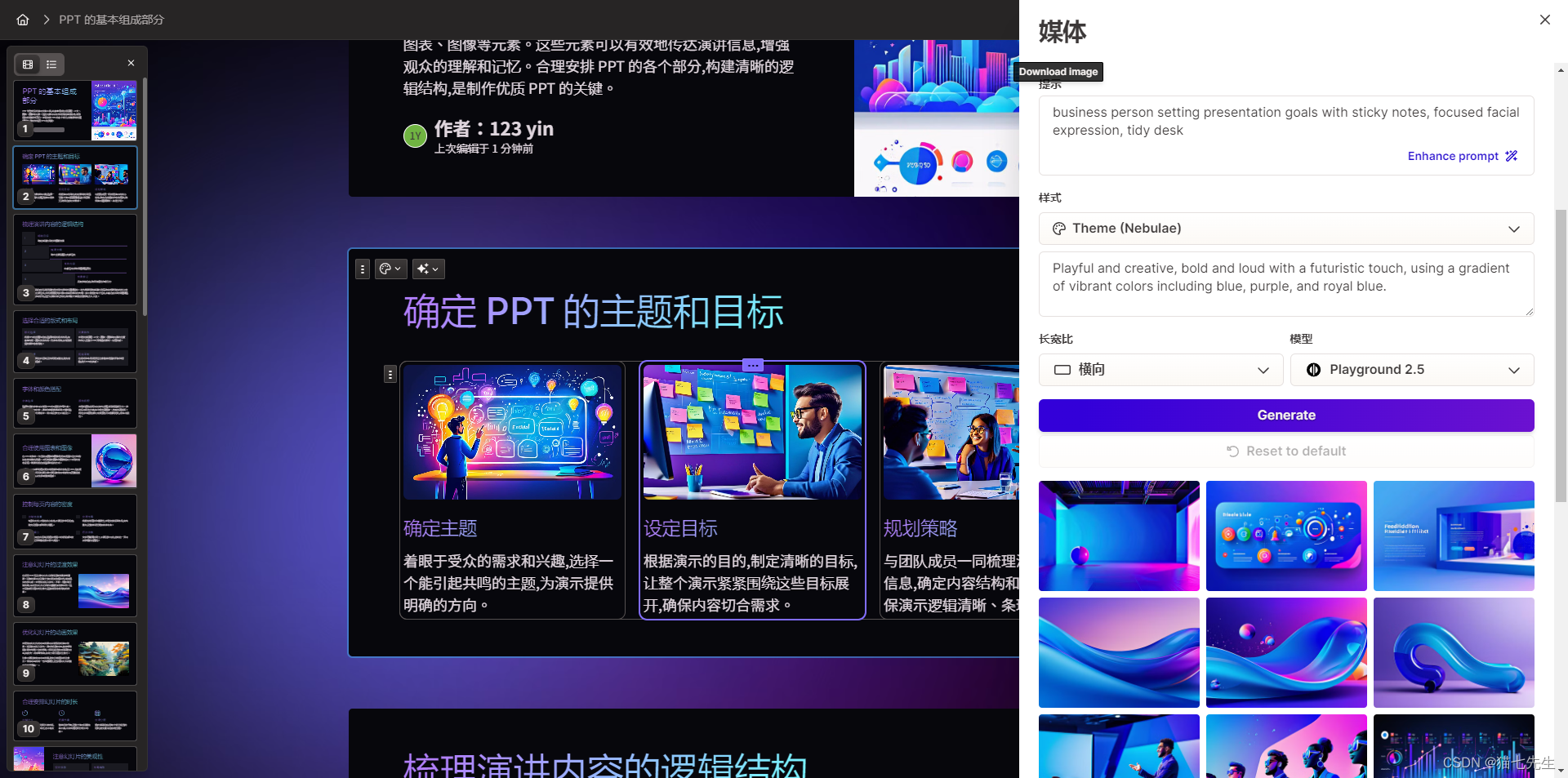Open slide 6 thumbnail with sphere image
This screenshot has height=778, width=1568.
(x=75, y=460)
